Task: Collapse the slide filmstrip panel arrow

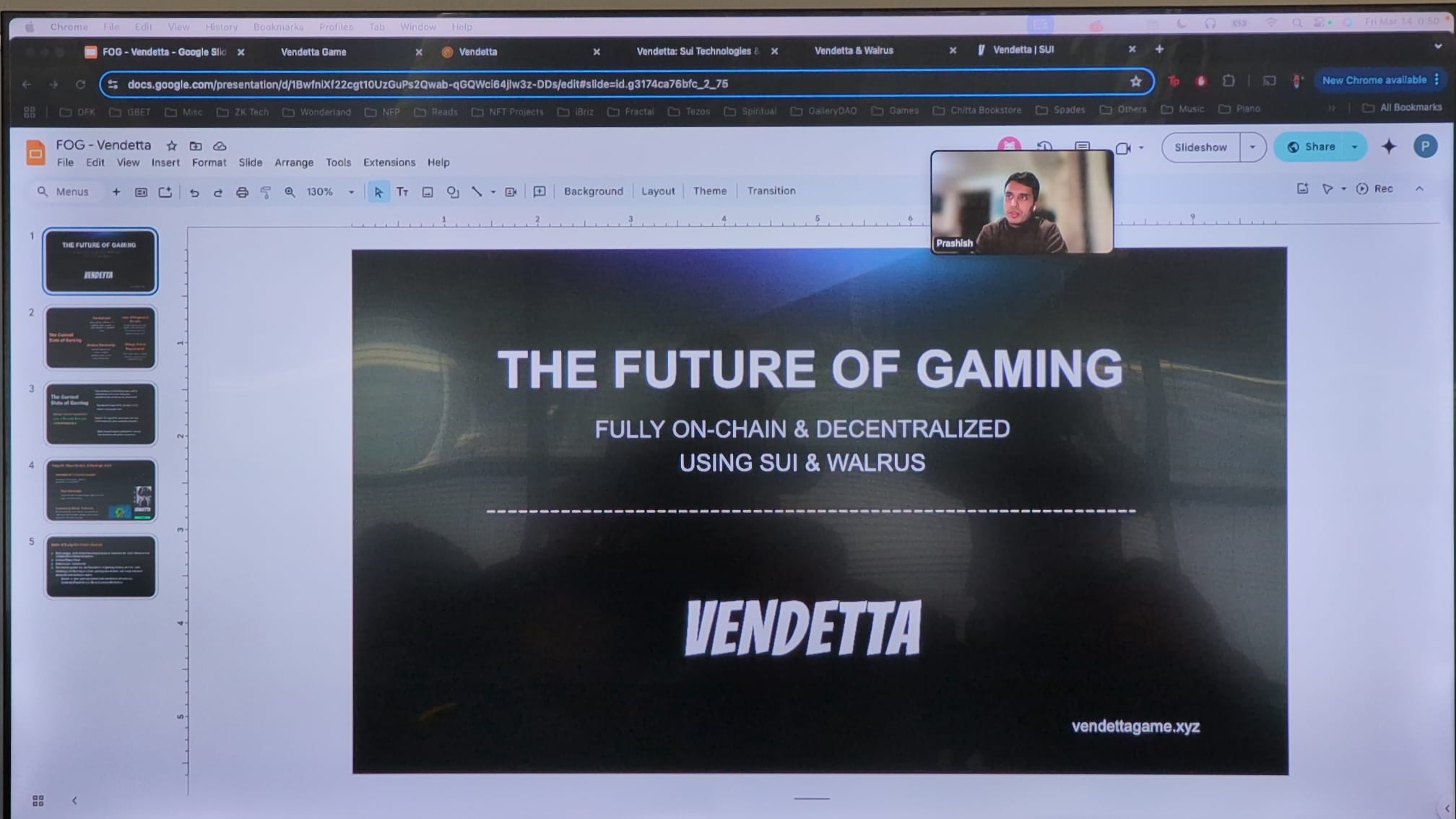Action: (74, 800)
